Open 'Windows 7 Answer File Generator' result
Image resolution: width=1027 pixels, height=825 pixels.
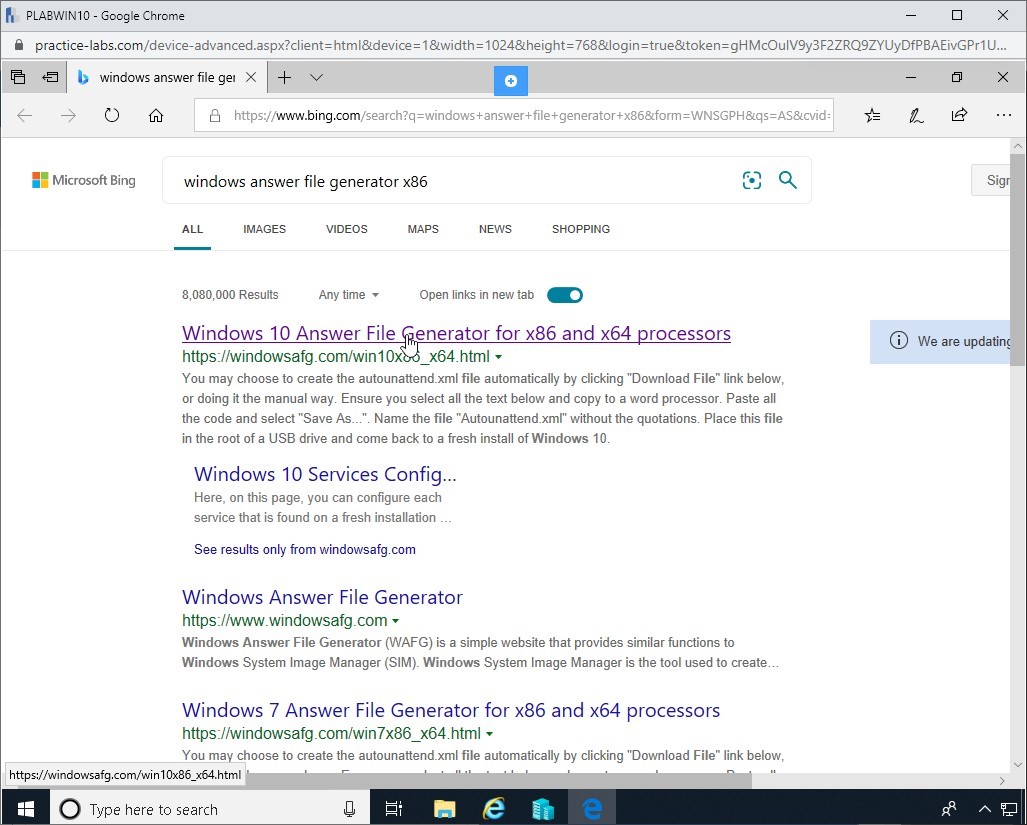pos(451,710)
